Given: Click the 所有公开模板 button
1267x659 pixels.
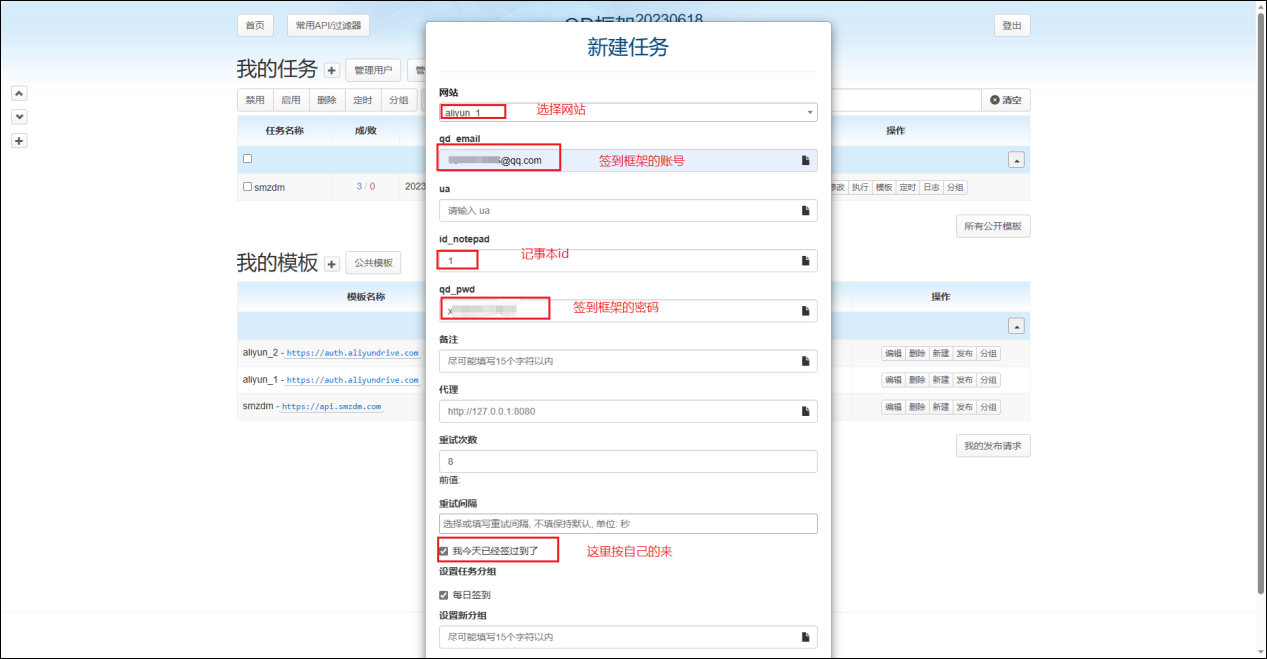Looking at the screenshot, I should pyautogui.click(x=992, y=227).
